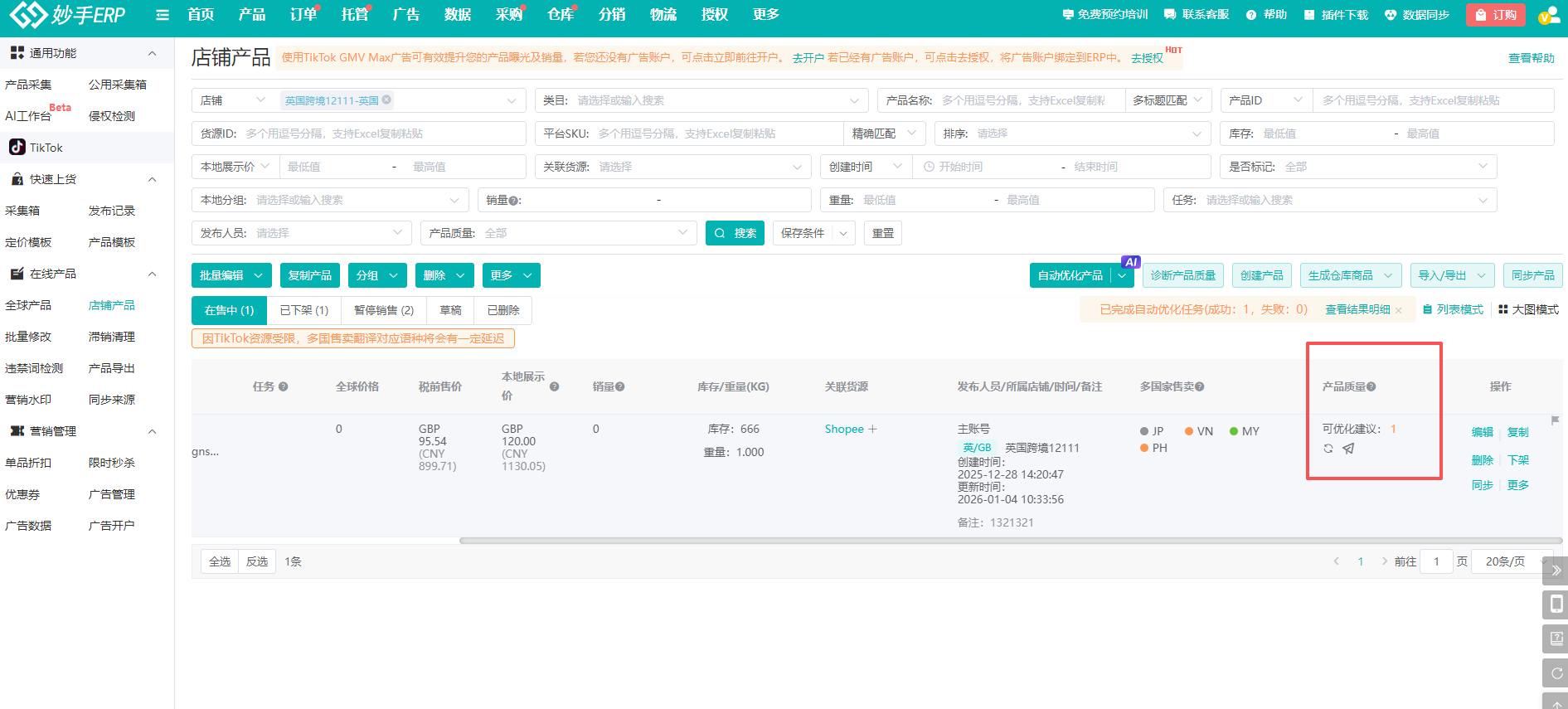The image size is (1568, 709).
Task: Collapse the 在线产品 sidebar section
Action: 152,274
